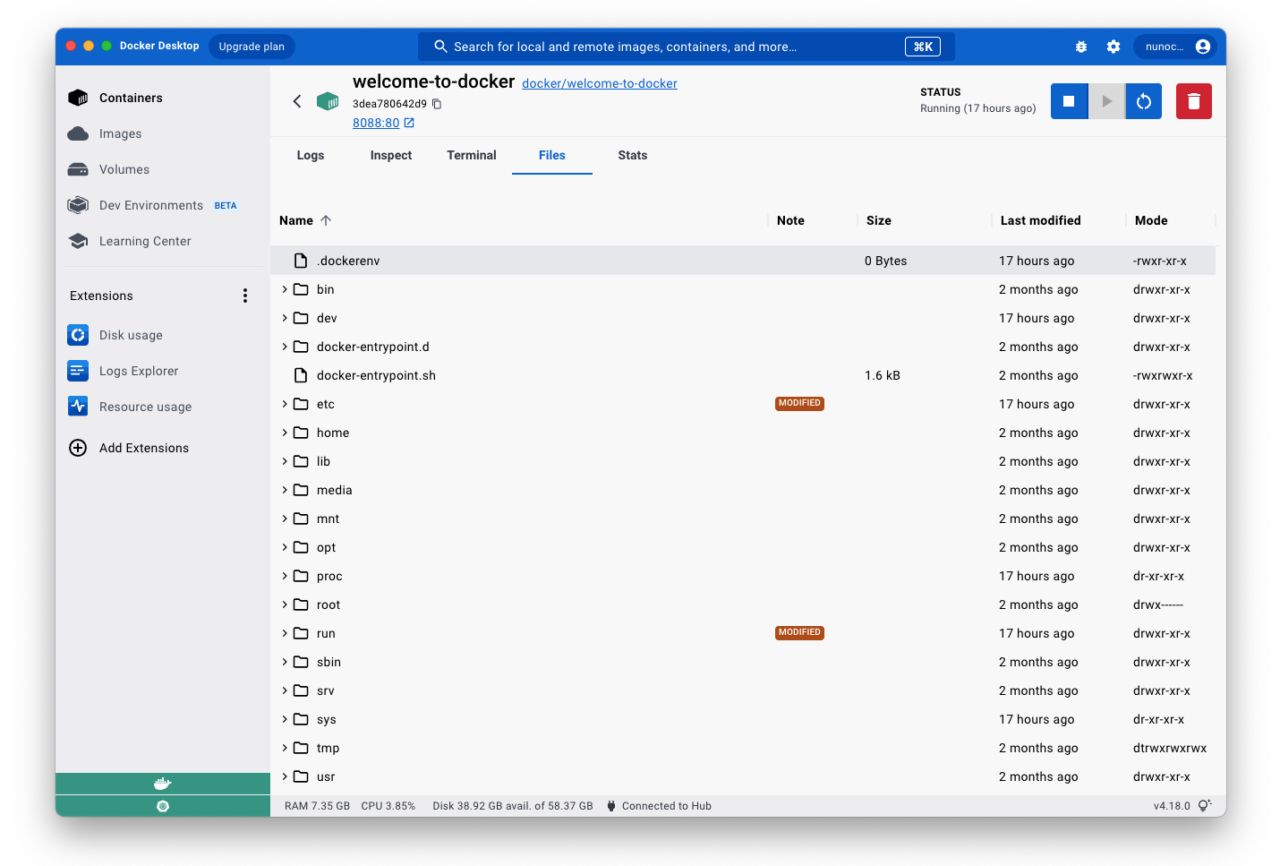This screenshot has width=1280, height=866.
Task: Open the Containers section in the sidebar
Action: click(130, 97)
